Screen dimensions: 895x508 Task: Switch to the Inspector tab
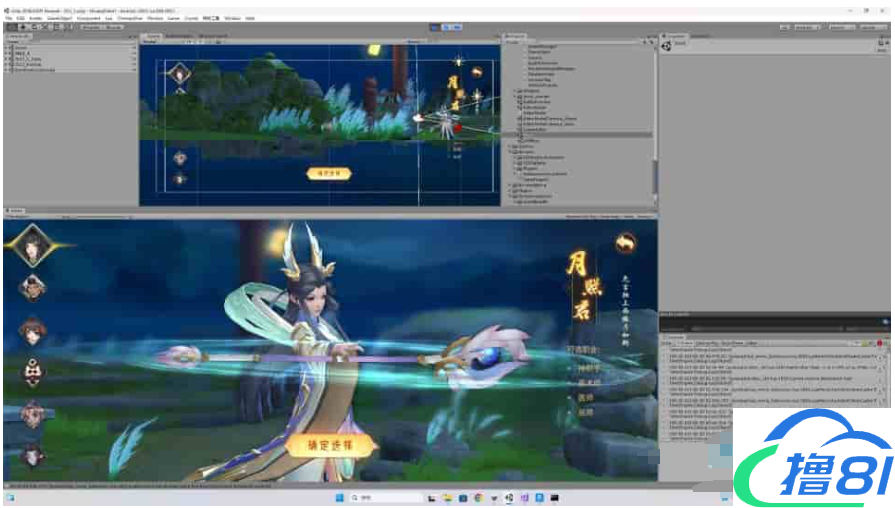(677, 36)
